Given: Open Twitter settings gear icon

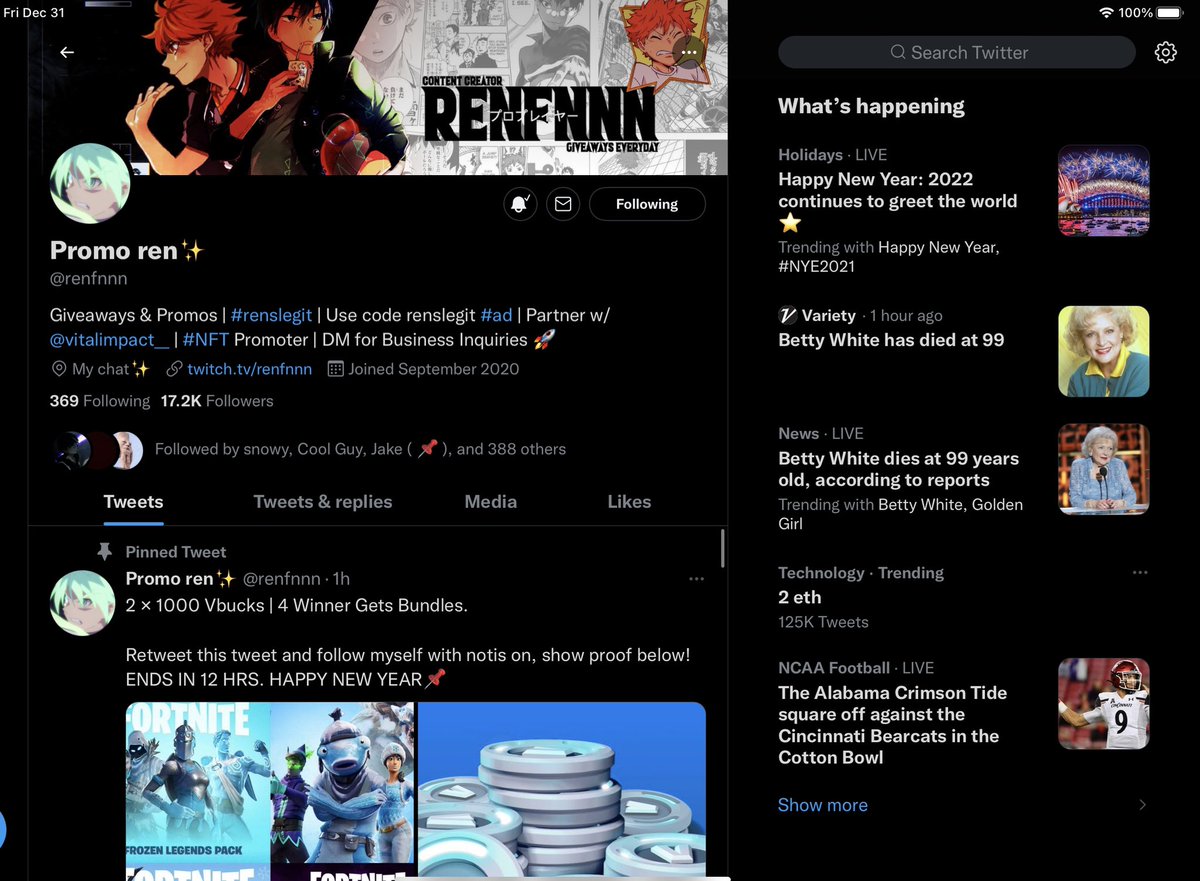Looking at the screenshot, I should 1165,52.
